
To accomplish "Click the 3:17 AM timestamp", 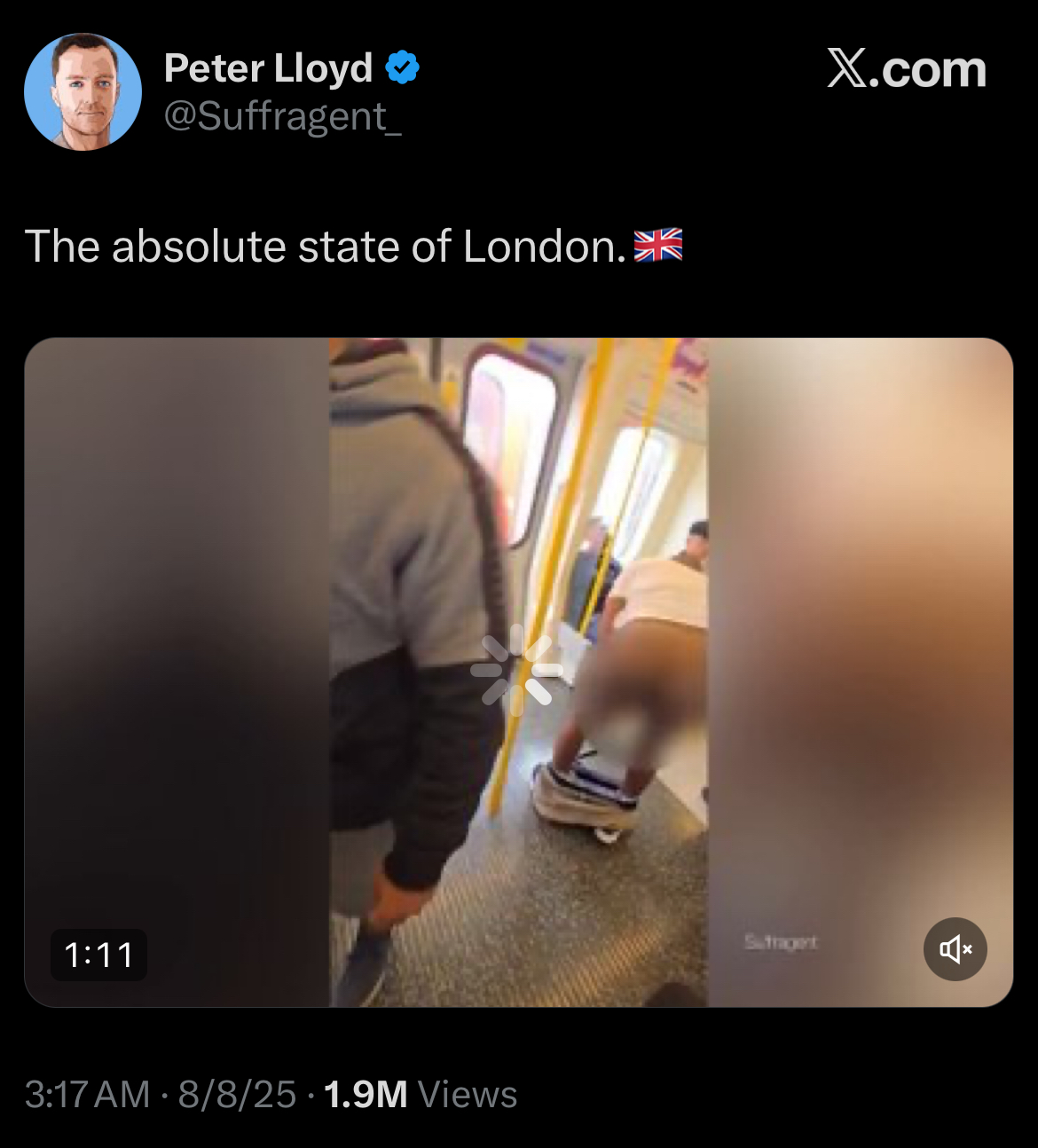I will coord(88,1095).
